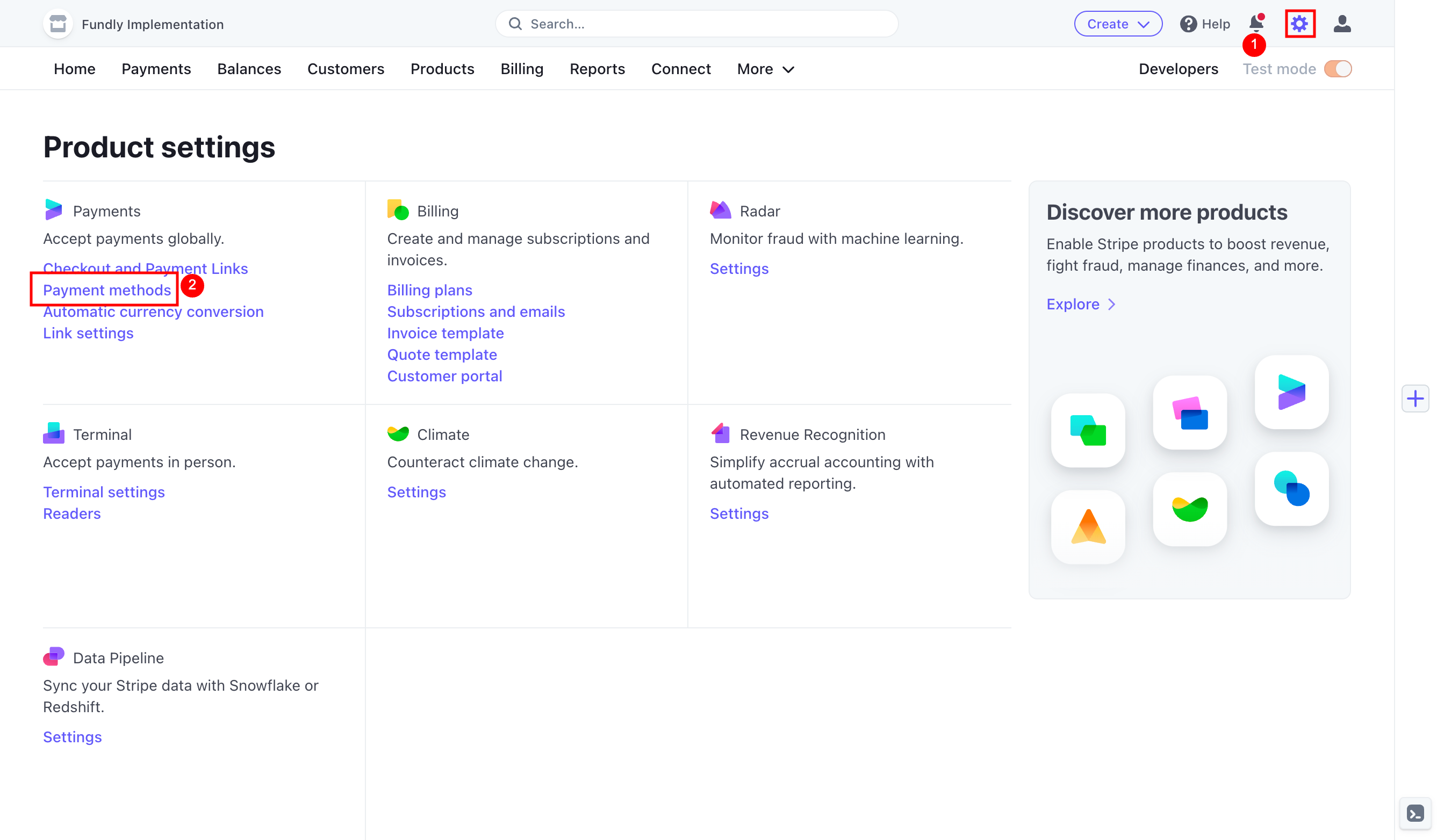Screen dimensions: 1437x840
Task: Click the blue circles tile in Discover
Action: (1291, 489)
